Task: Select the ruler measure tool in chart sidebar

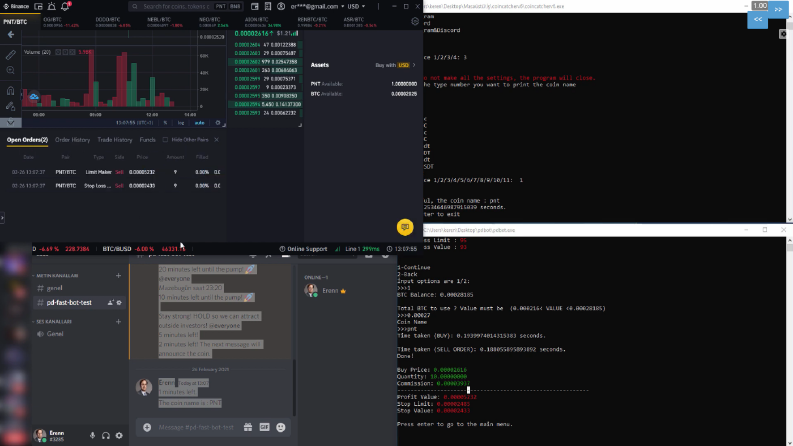Action: [10, 55]
